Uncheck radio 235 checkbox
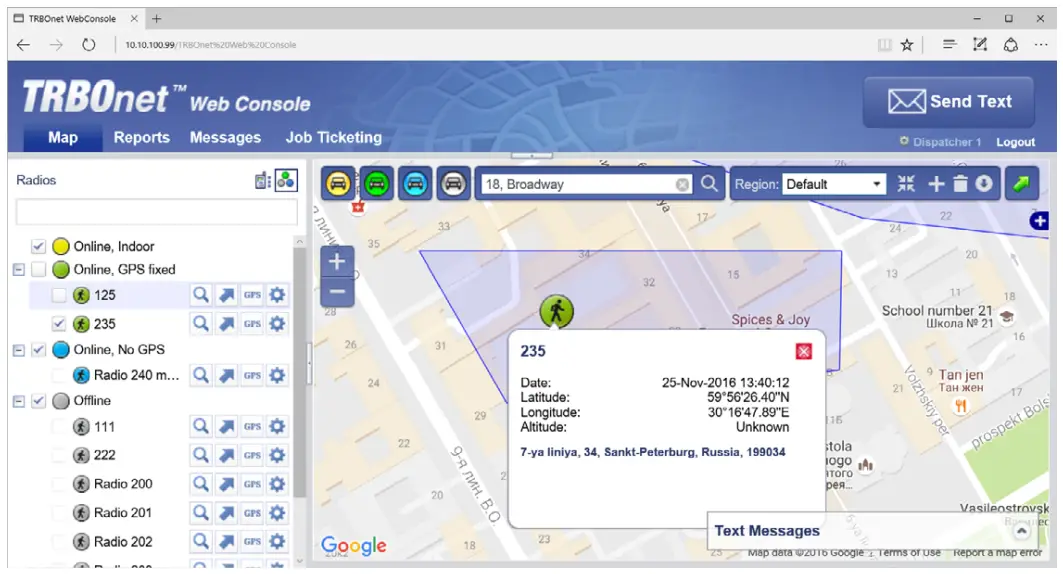 (59, 324)
